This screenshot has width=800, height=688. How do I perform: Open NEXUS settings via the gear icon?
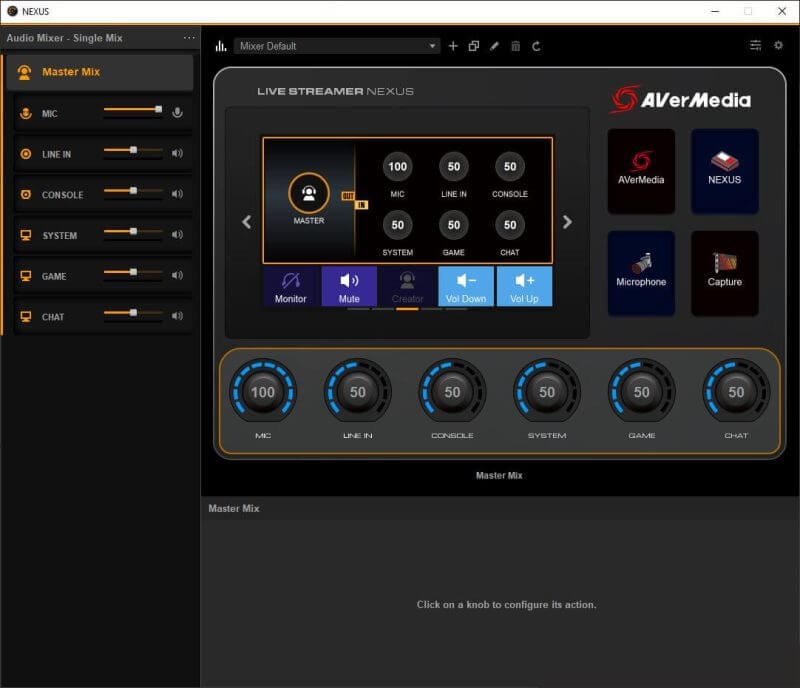click(x=778, y=46)
